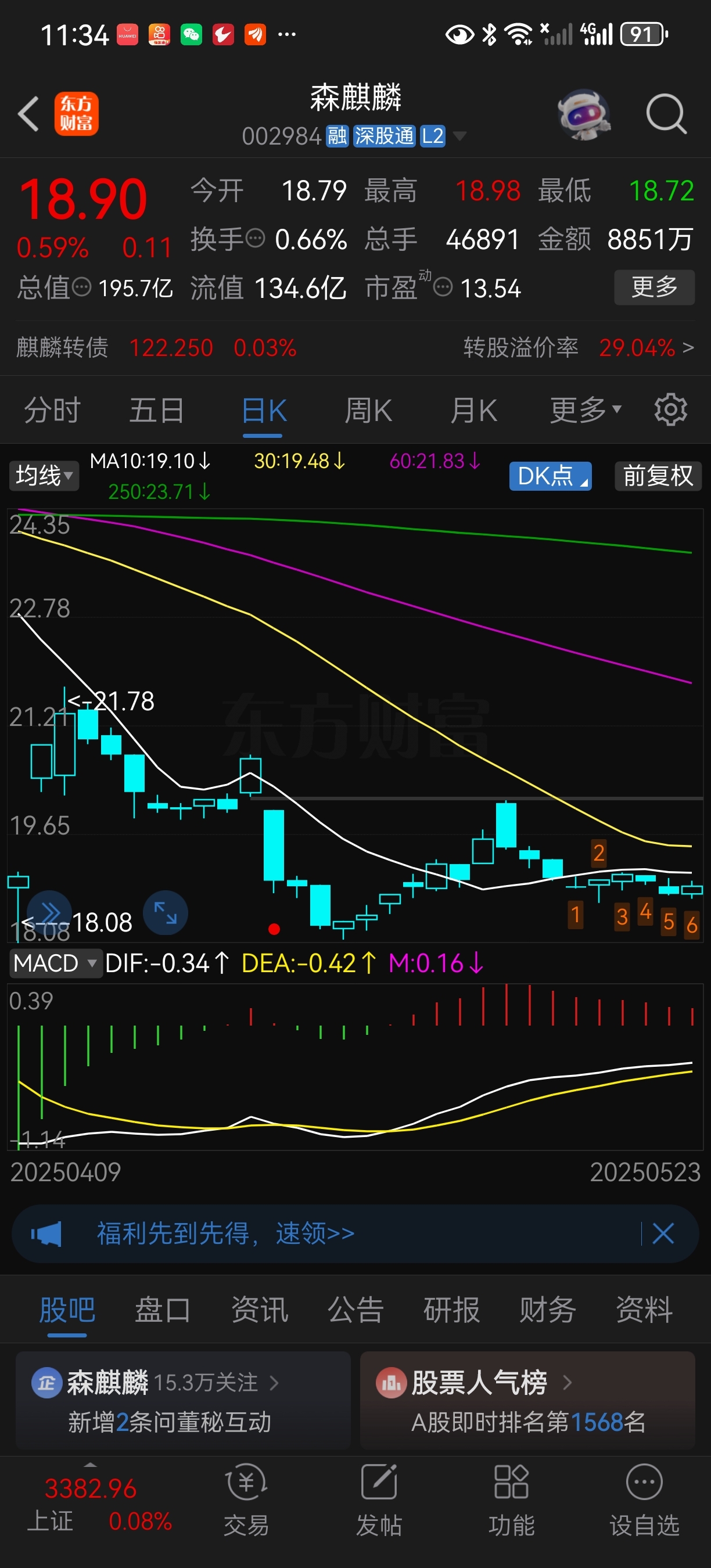
Task: Open 交易 yen trading icon
Action: point(246,1481)
